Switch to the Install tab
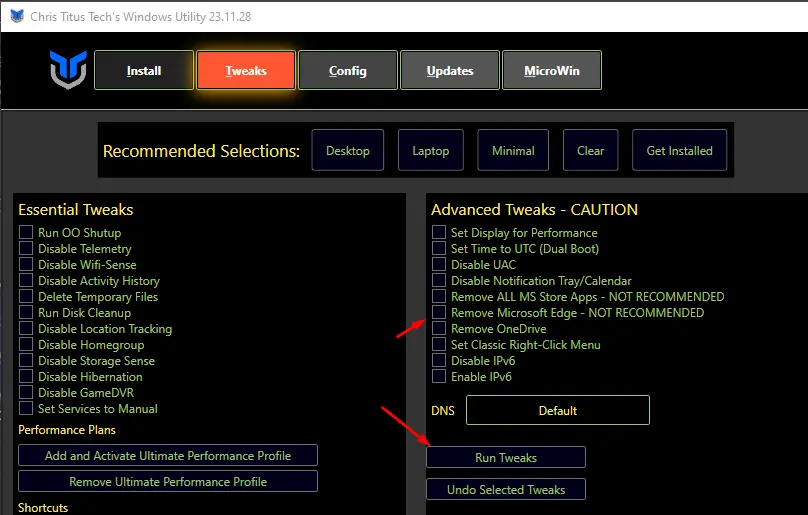 click(144, 71)
